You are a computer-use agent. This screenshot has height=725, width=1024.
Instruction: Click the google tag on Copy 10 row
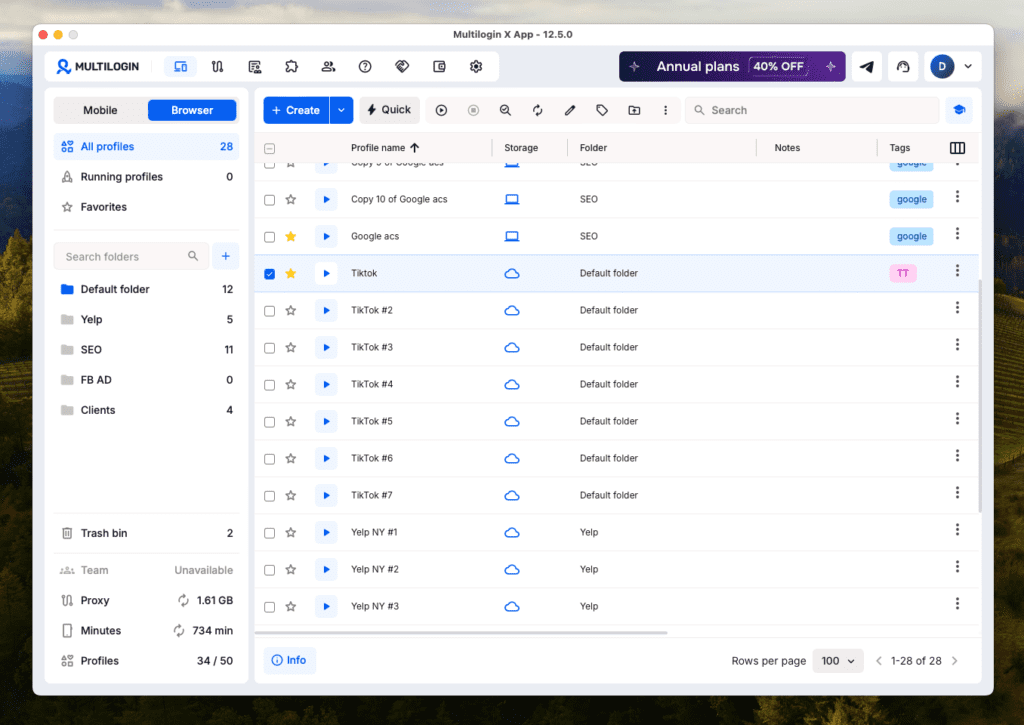911,199
